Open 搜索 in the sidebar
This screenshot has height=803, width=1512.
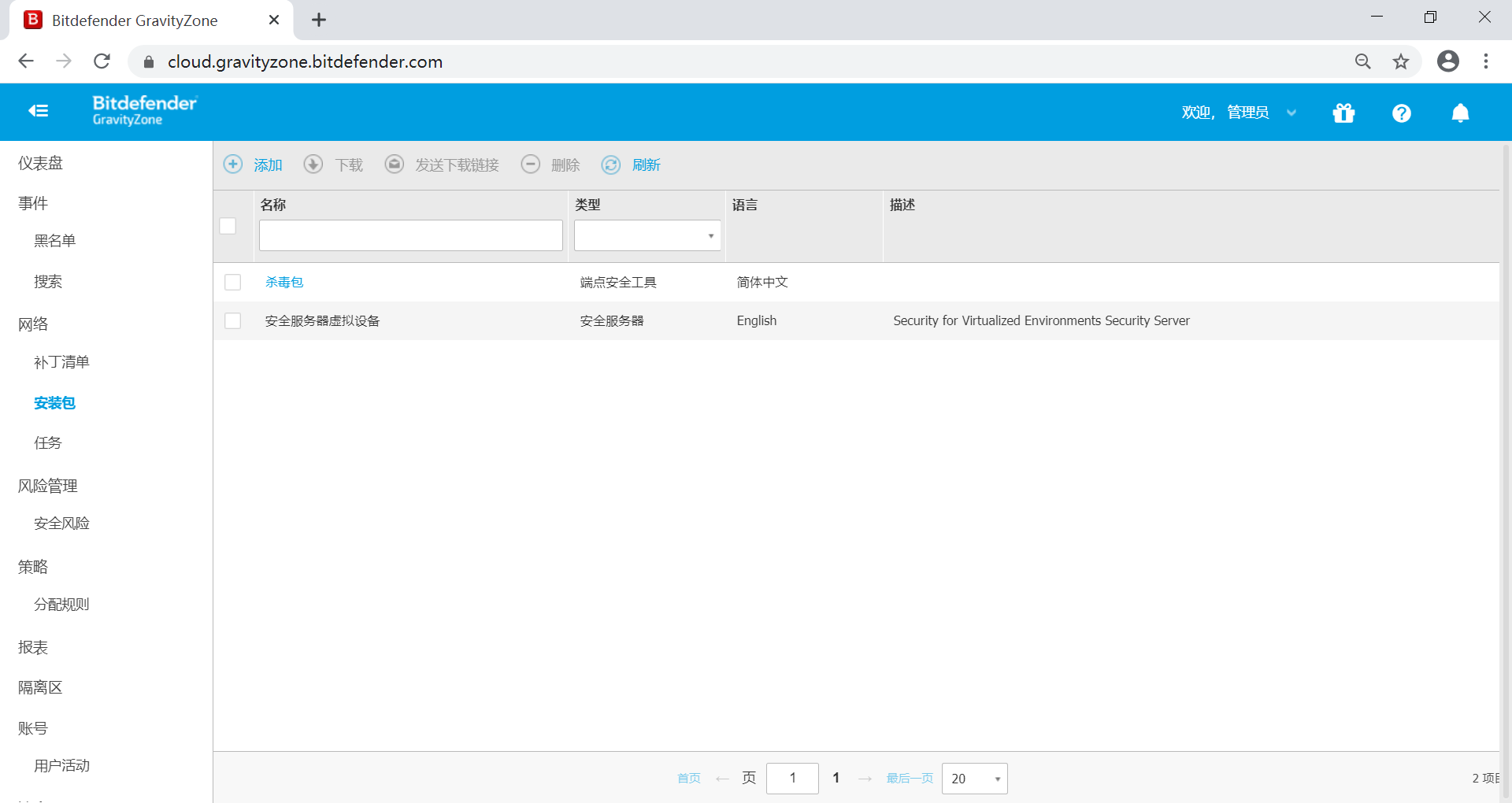[48, 282]
